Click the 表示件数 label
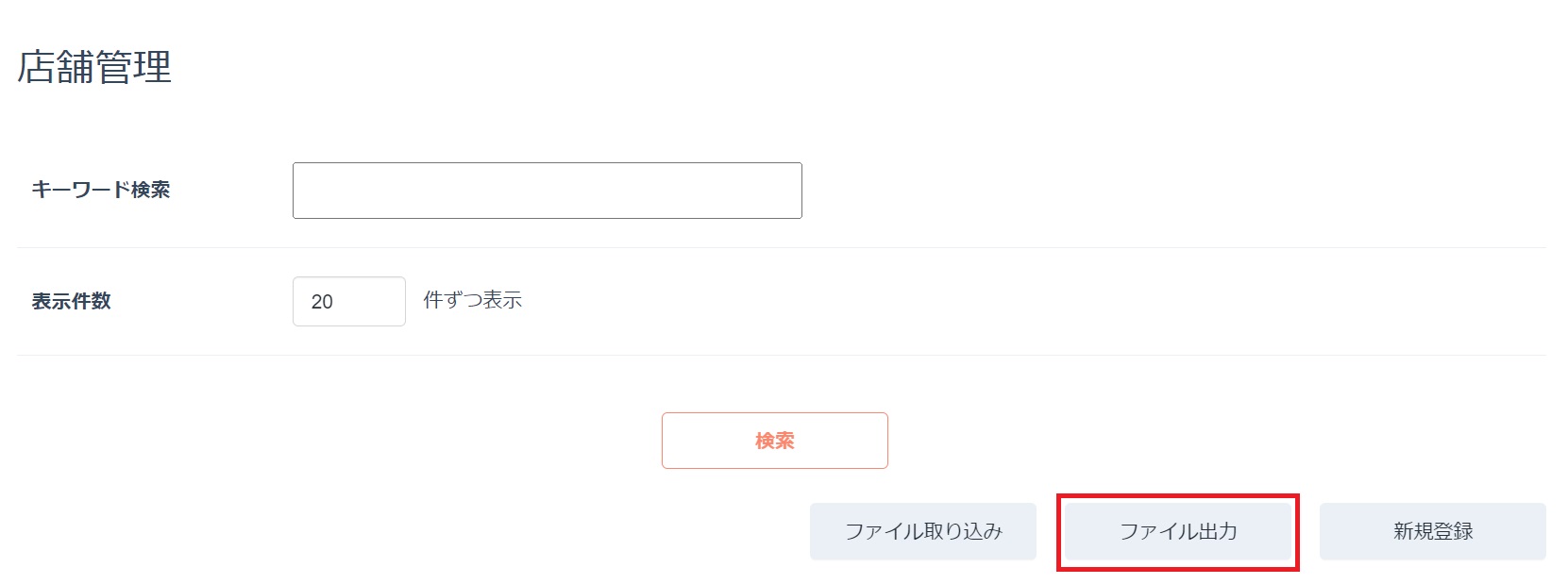 click(x=72, y=301)
